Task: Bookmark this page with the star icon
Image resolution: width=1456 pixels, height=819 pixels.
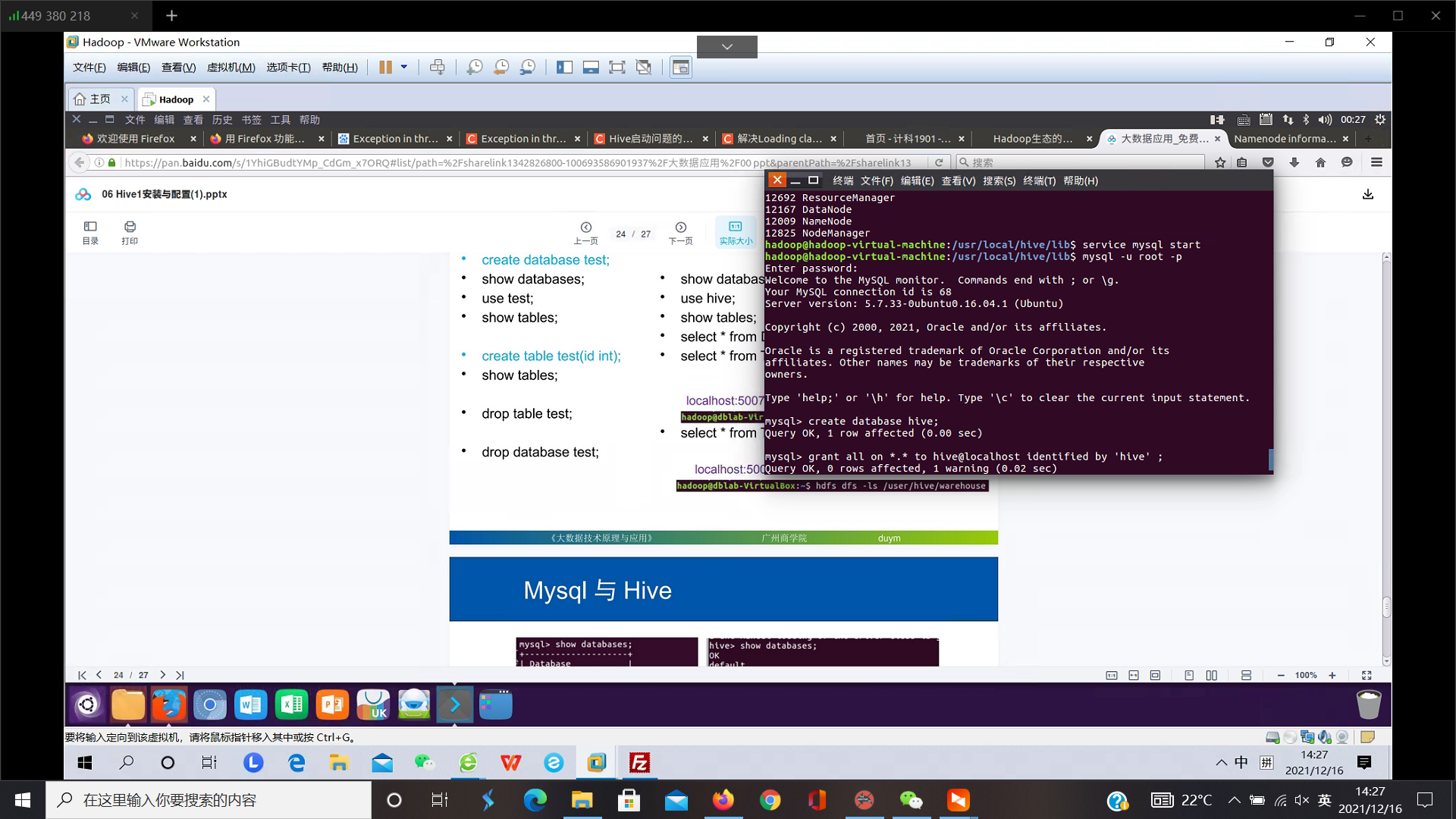Action: [1219, 162]
